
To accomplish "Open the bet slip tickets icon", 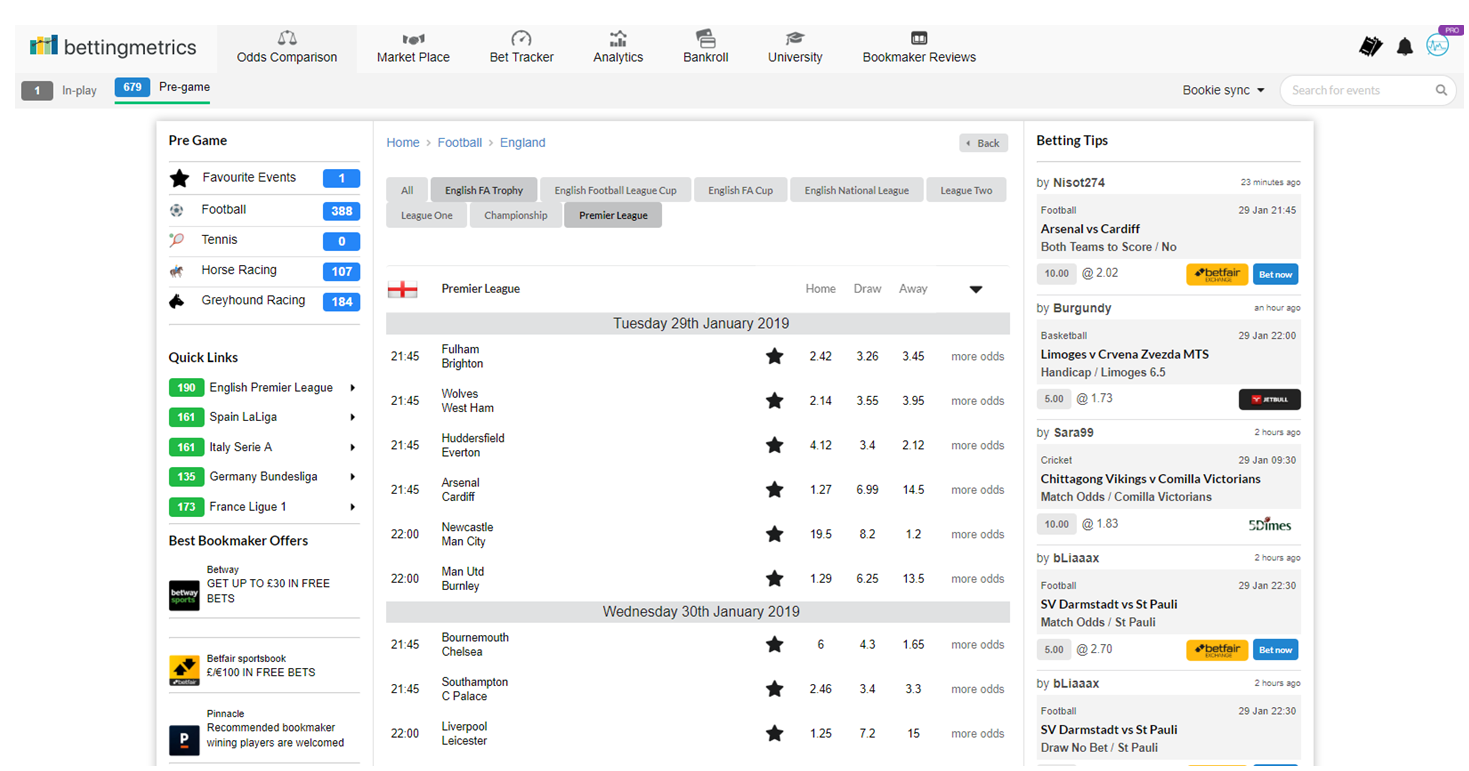I will 1371,46.
